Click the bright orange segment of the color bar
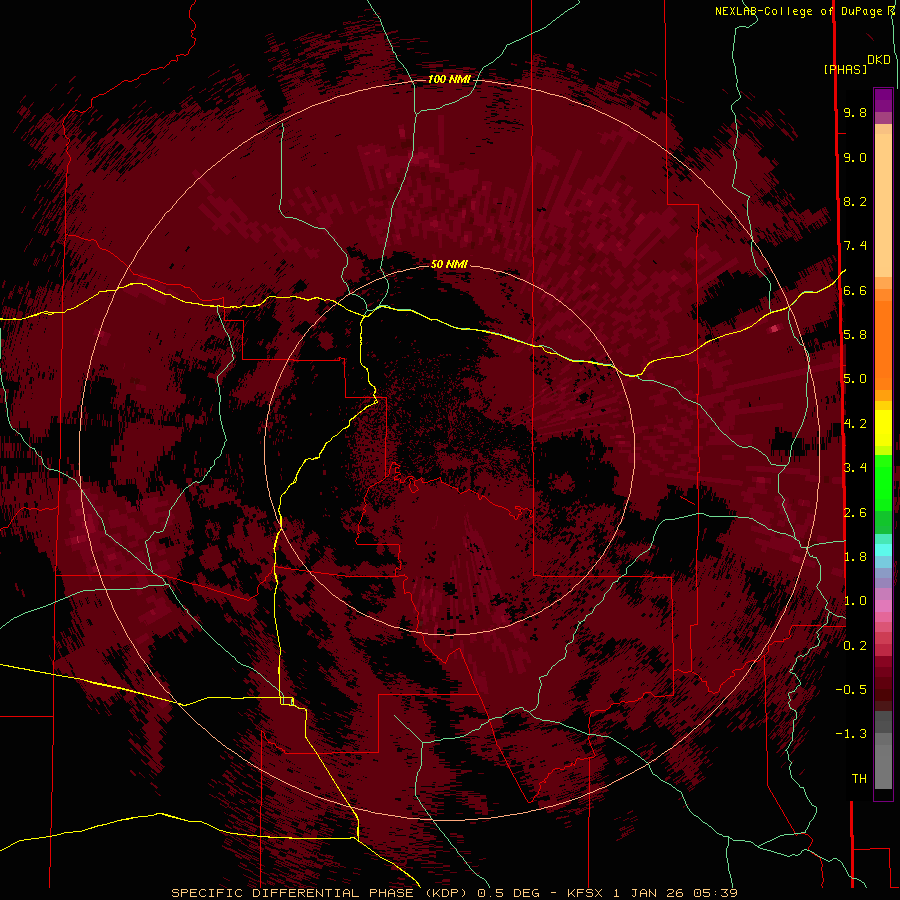The height and width of the screenshot is (900, 900). coord(883,344)
